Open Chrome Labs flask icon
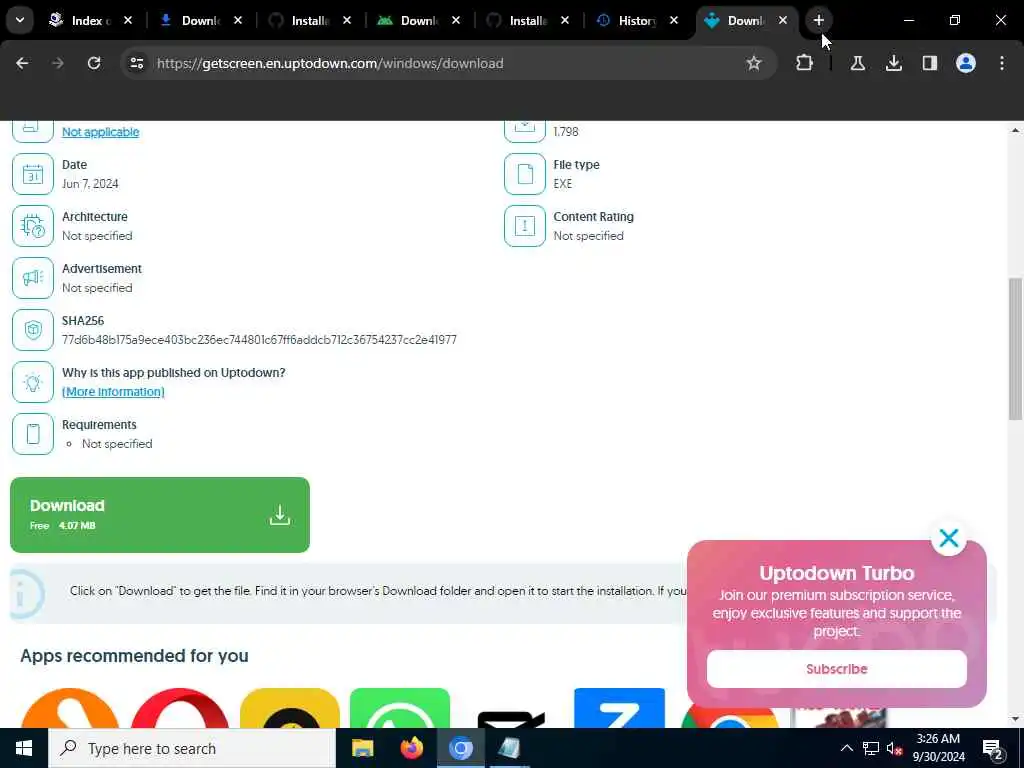 click(857, 63)
